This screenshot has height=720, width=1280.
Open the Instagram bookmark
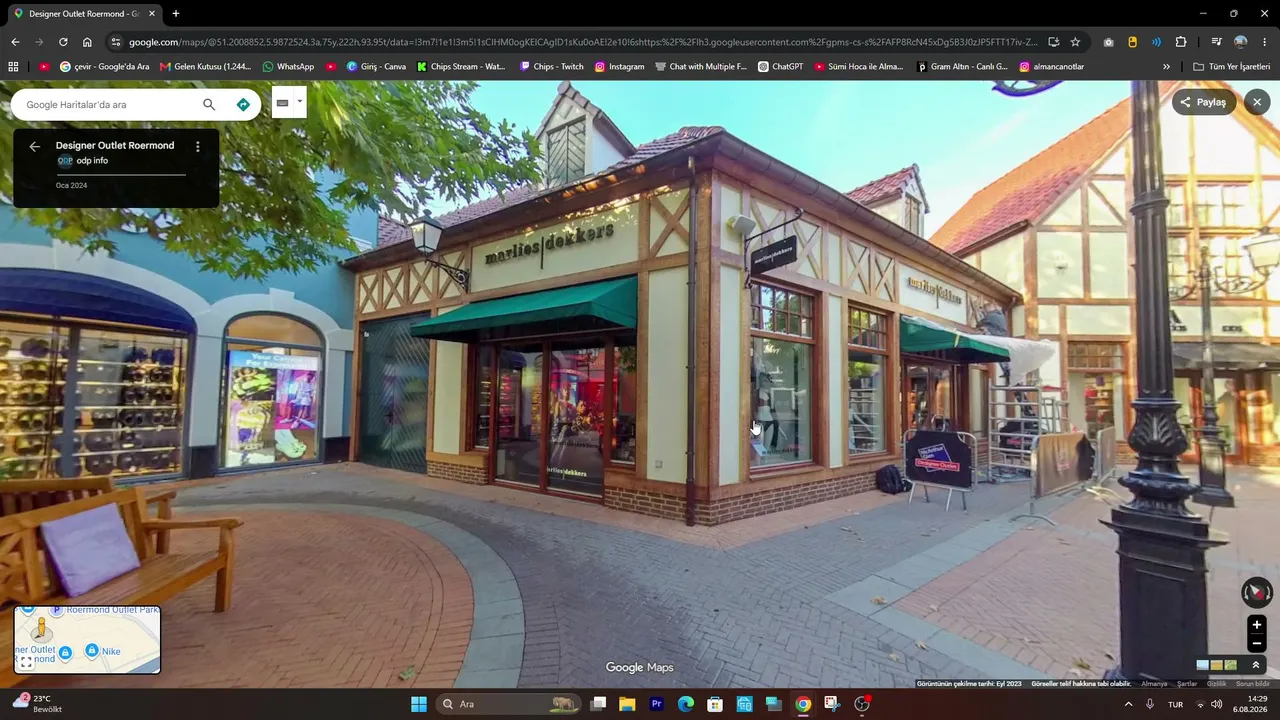click(619, 67)
